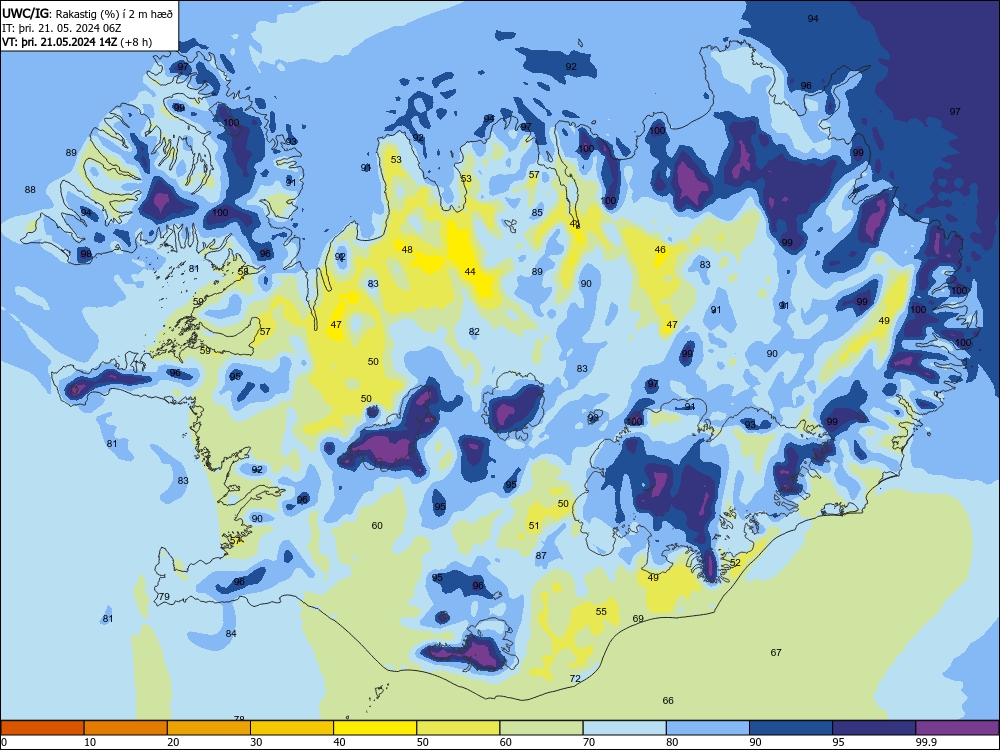Click the initial time line 'IT: þri. 21. 05. 2024 06Z'
This screenshot has width=1000, height=750.
tap(62, 28)
